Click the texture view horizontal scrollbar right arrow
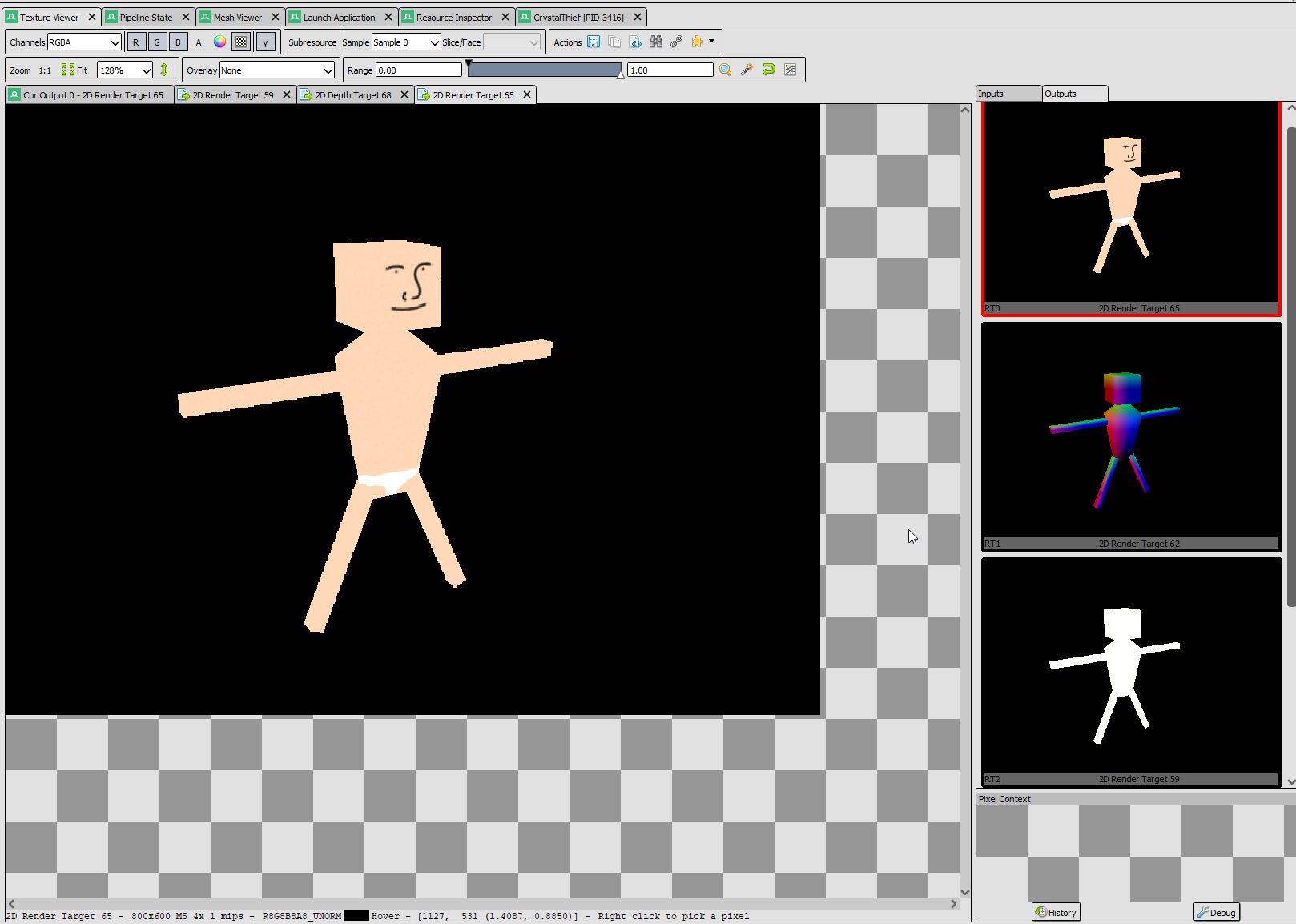This screenshot has width=1296, height=924. pyautogui.click(x=953, y=904)
